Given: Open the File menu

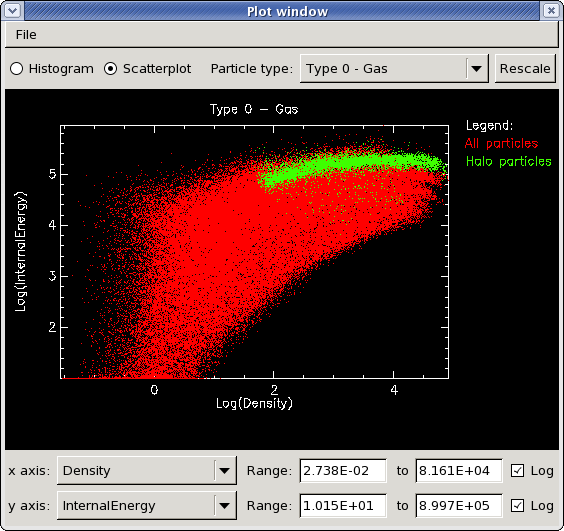Looking at the screenshot, I should [26, 35].
